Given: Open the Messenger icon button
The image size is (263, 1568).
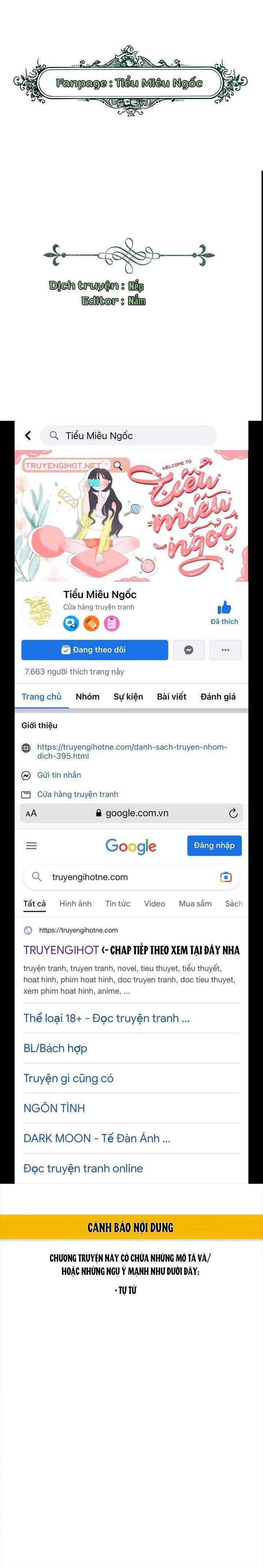Looking at the screenshot, I should pos(189,650).
